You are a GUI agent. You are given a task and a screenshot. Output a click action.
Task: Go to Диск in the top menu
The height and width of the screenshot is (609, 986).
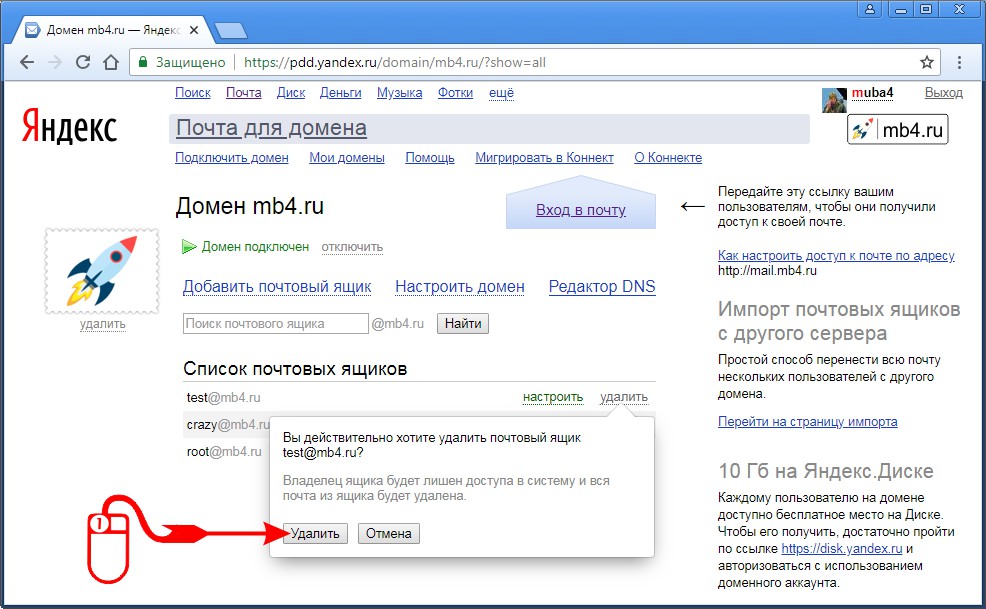291,92
